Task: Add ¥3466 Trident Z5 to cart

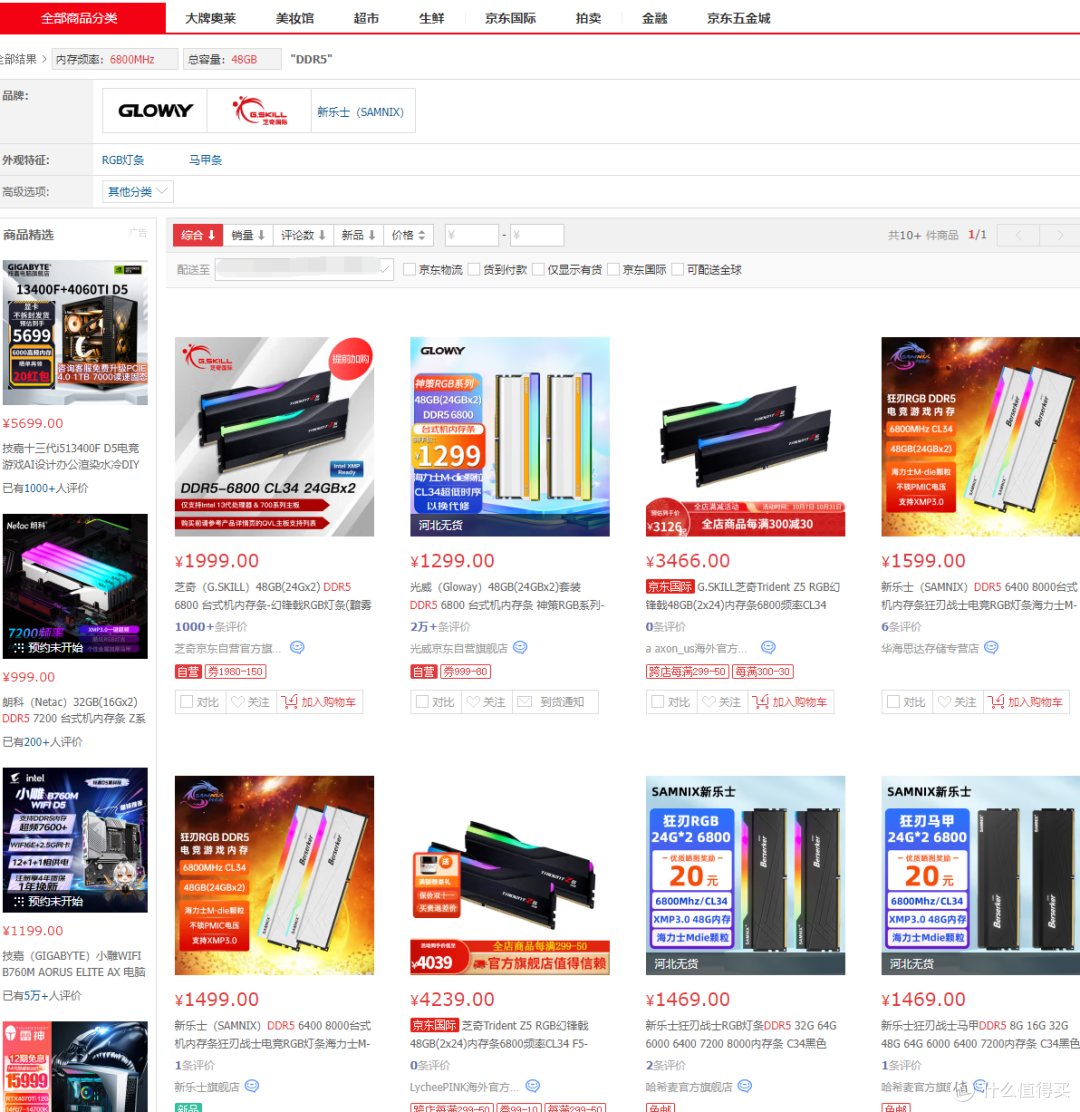Action: coord(790,701)
